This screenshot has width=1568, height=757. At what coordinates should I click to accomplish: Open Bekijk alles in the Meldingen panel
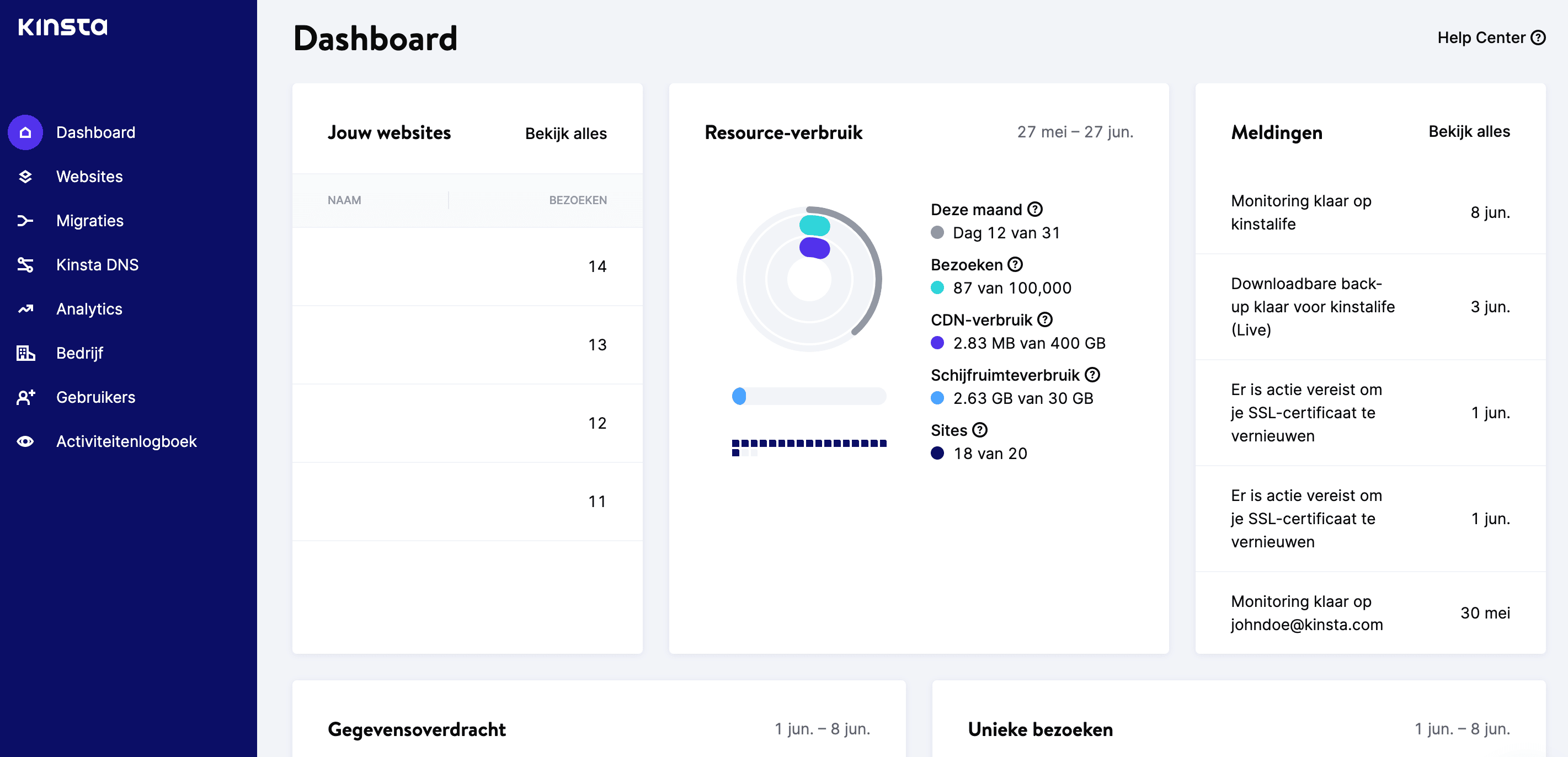[1469, 131]
